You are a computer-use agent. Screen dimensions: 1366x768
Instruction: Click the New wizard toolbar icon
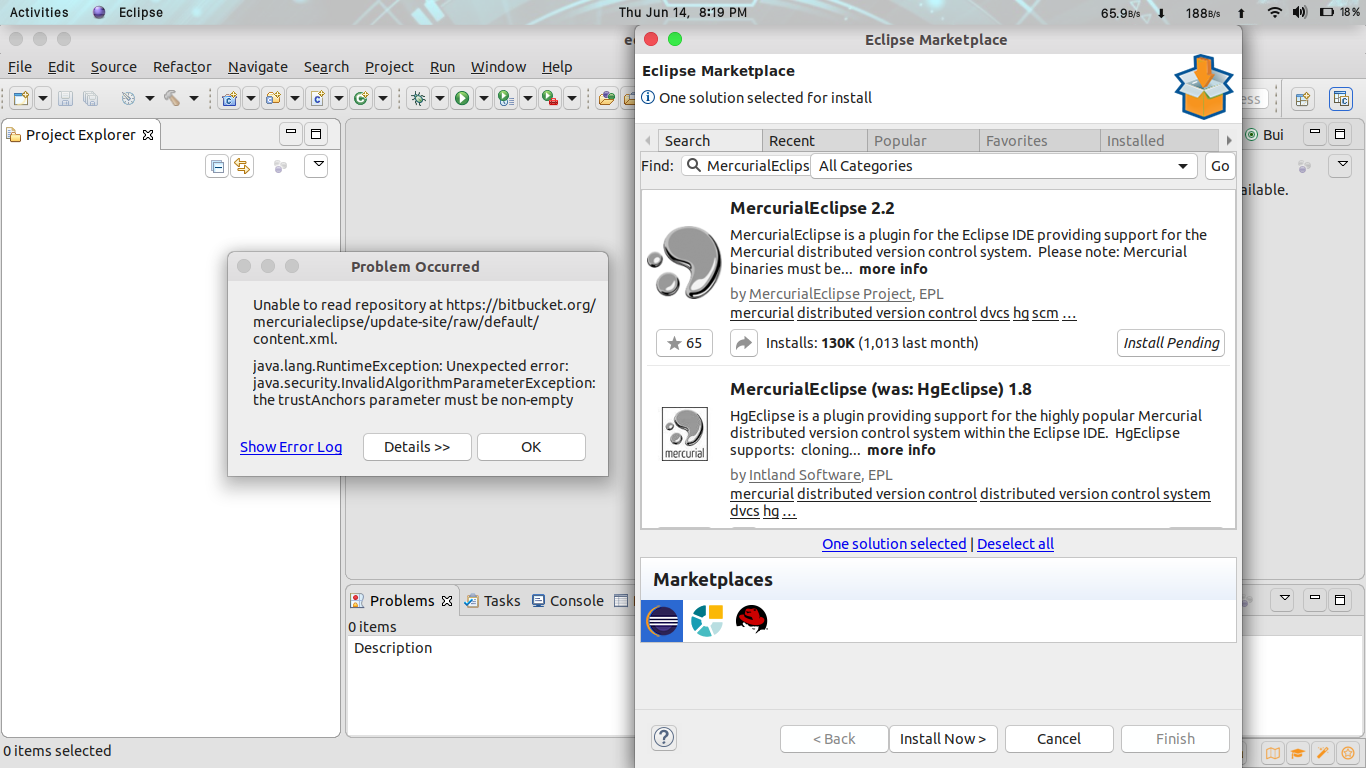pyautogui.click(x=21, y=98)
